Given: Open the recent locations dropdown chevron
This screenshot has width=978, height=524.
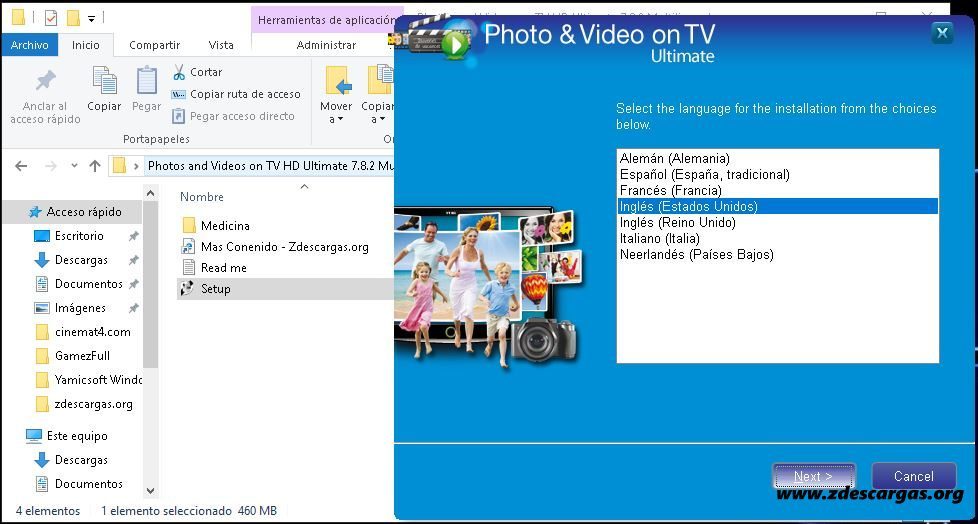Looking at the screenshot, I should tap(74, 166).
